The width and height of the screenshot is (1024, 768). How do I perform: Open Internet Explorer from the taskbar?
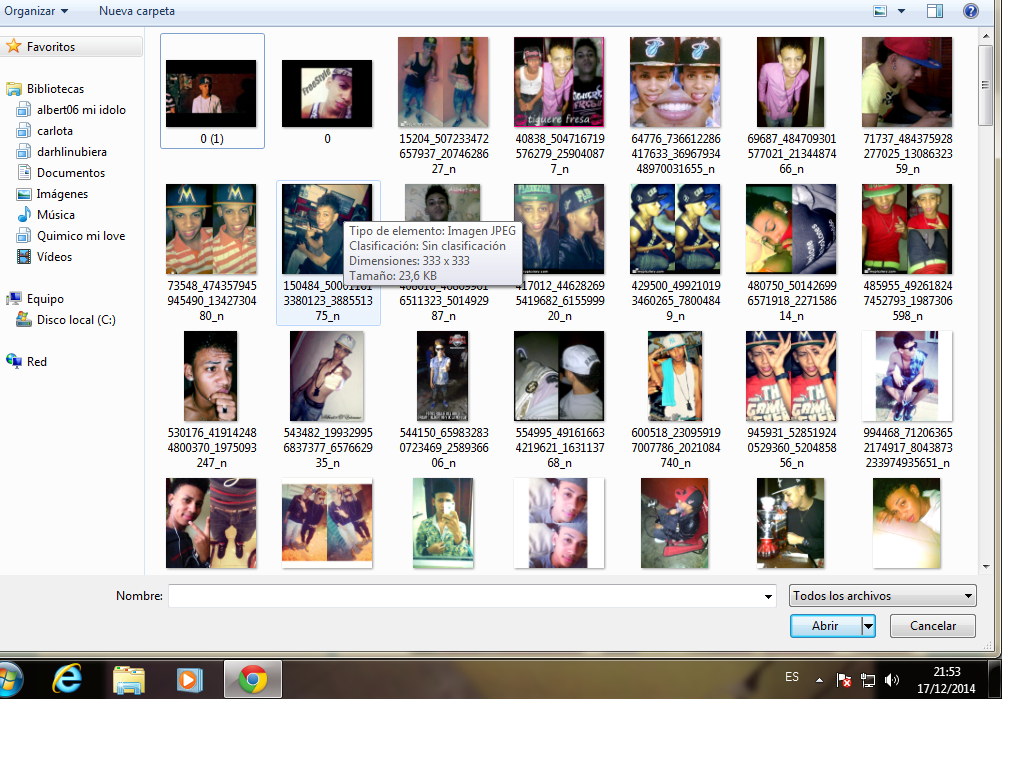click(x=67, y=679)
